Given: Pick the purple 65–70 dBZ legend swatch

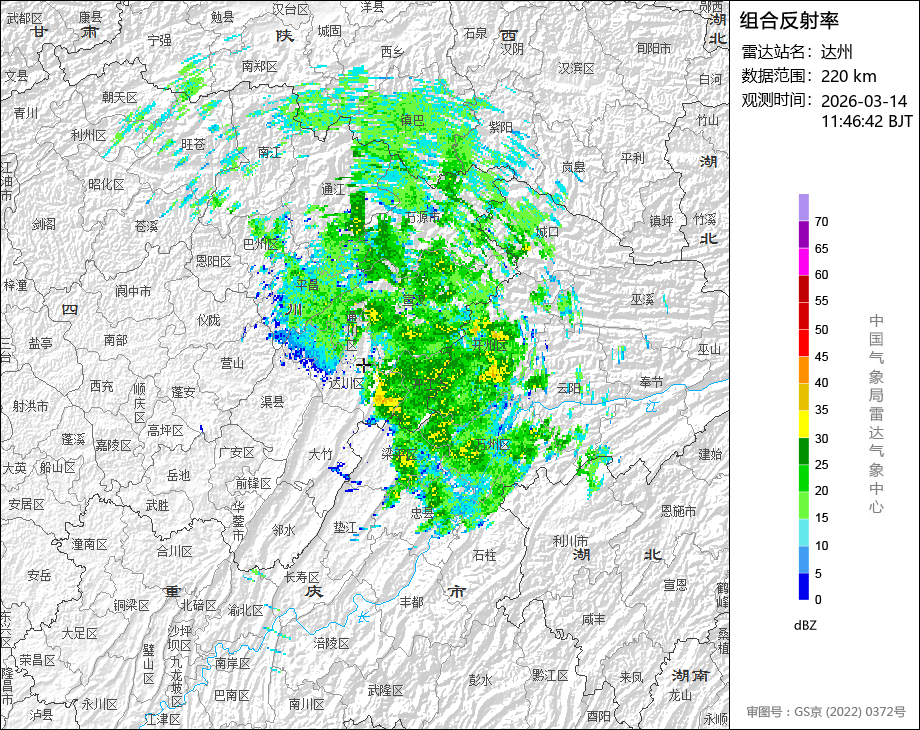Looking at the screenshot, I should pyautogui.click(x=804, y=234).
